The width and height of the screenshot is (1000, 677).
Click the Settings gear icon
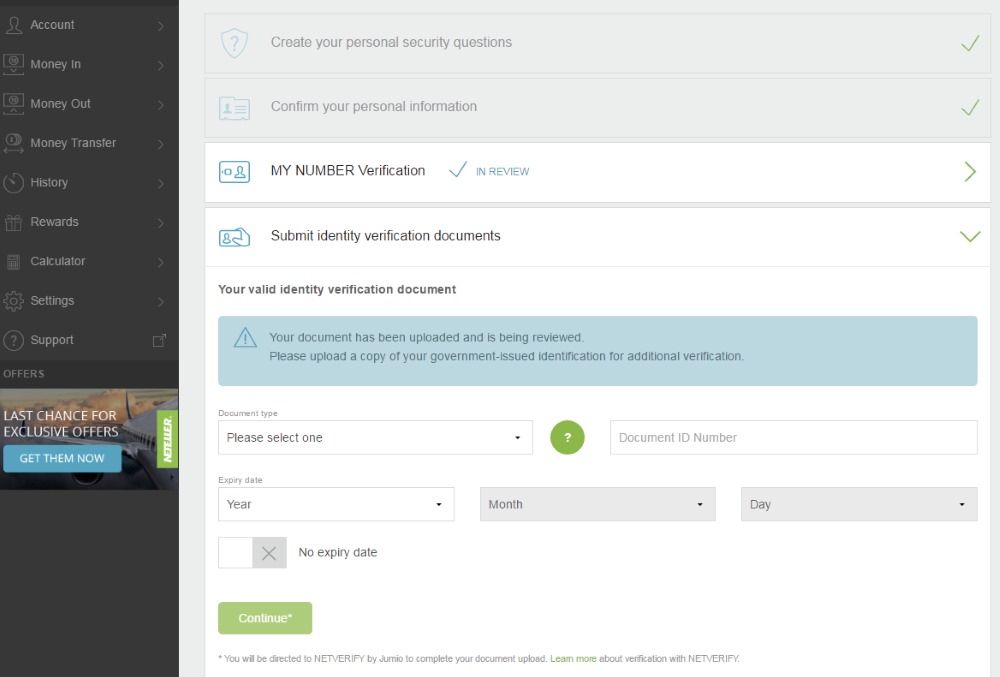point(14,301)
